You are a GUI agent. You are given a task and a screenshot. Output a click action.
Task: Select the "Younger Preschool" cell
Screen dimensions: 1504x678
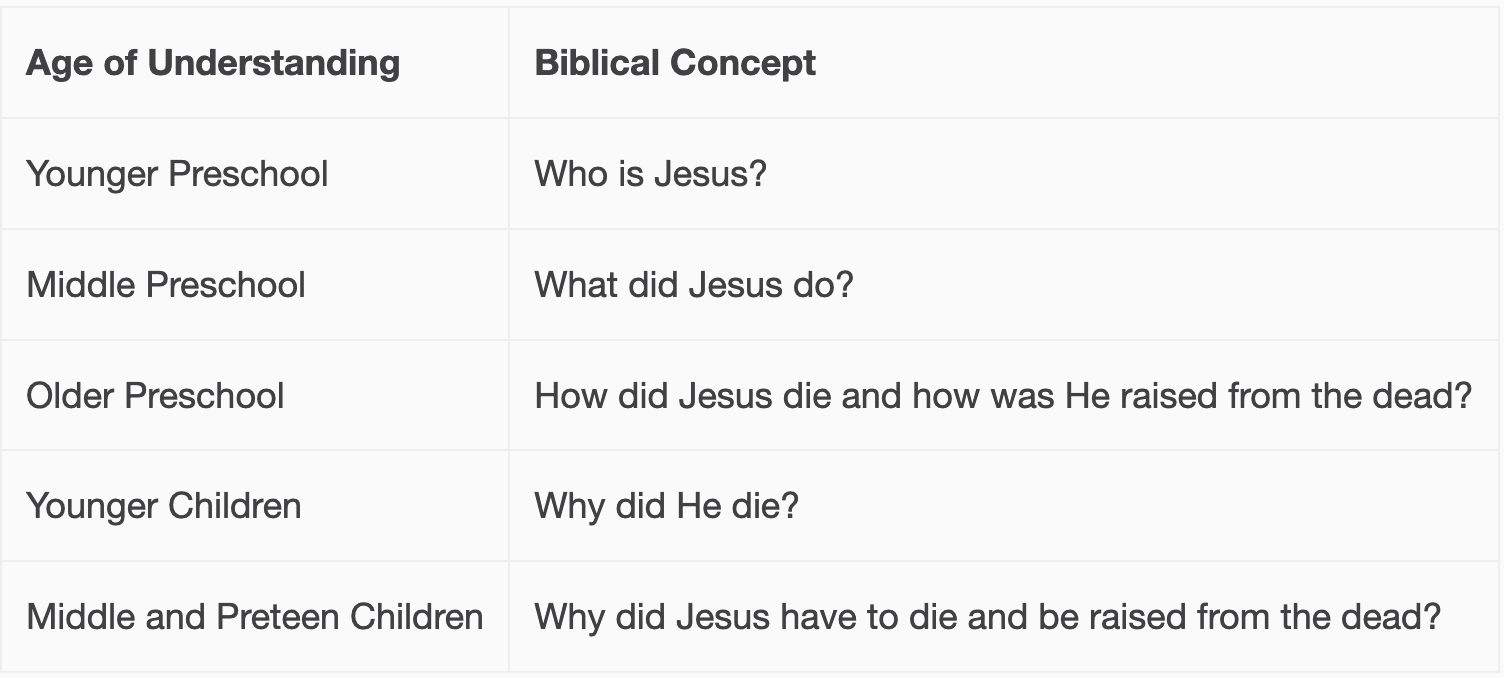(177, 174)
